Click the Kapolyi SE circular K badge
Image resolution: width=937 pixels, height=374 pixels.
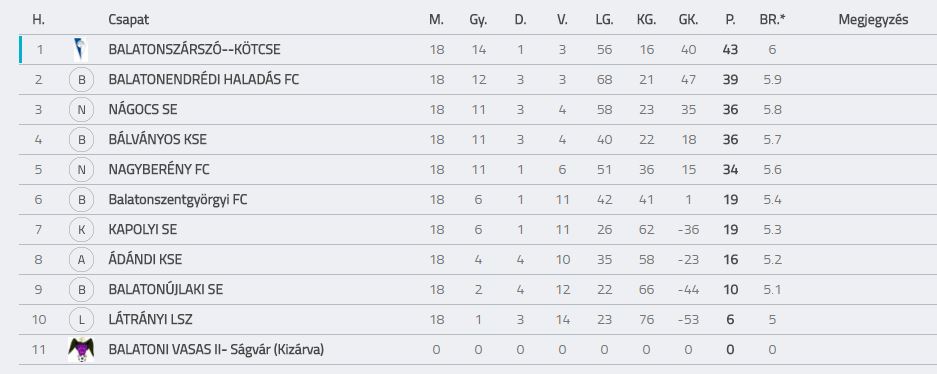point(82,229)
